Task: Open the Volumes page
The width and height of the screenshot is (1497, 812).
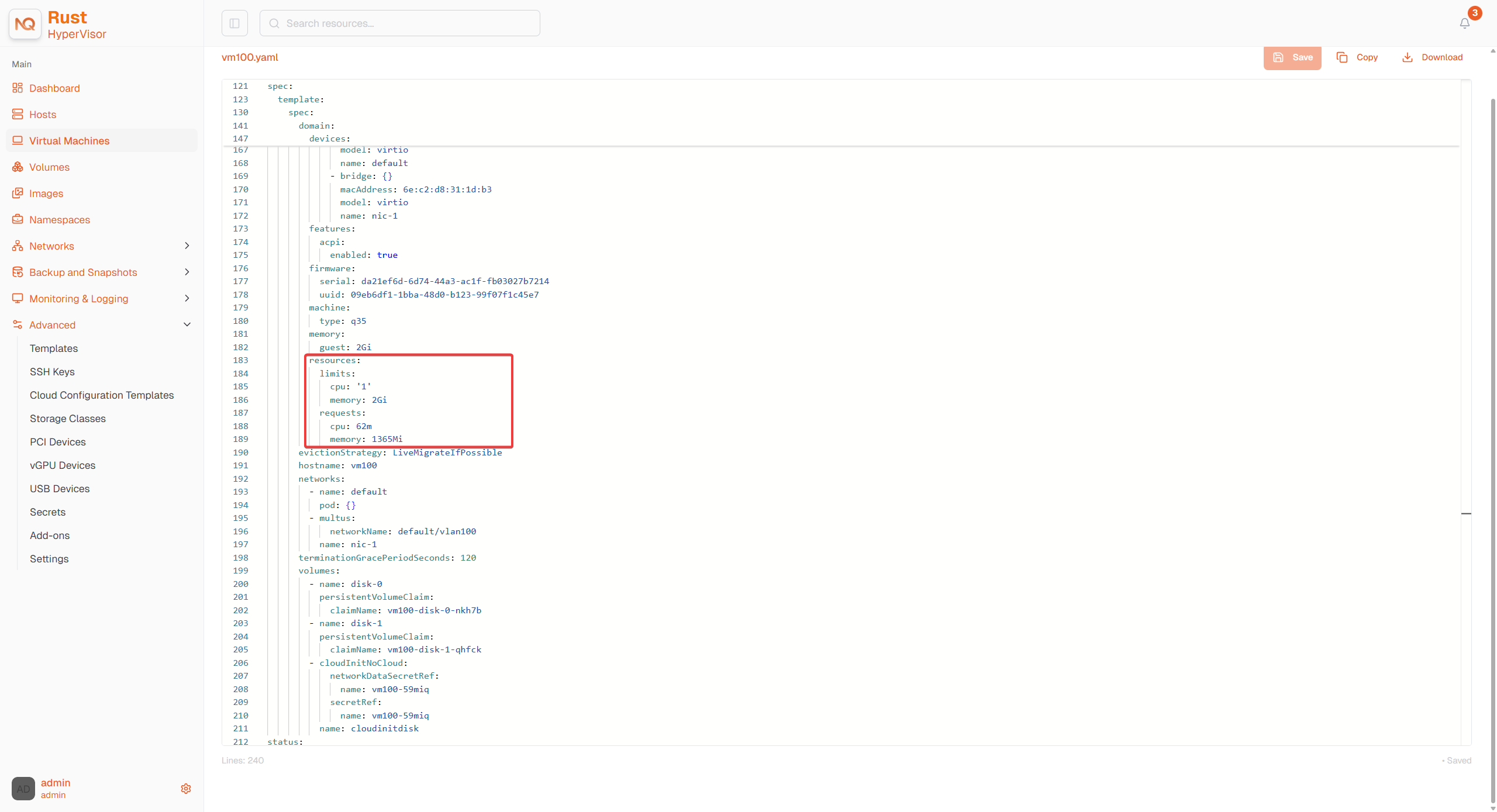Action: [x=101, y=167]
